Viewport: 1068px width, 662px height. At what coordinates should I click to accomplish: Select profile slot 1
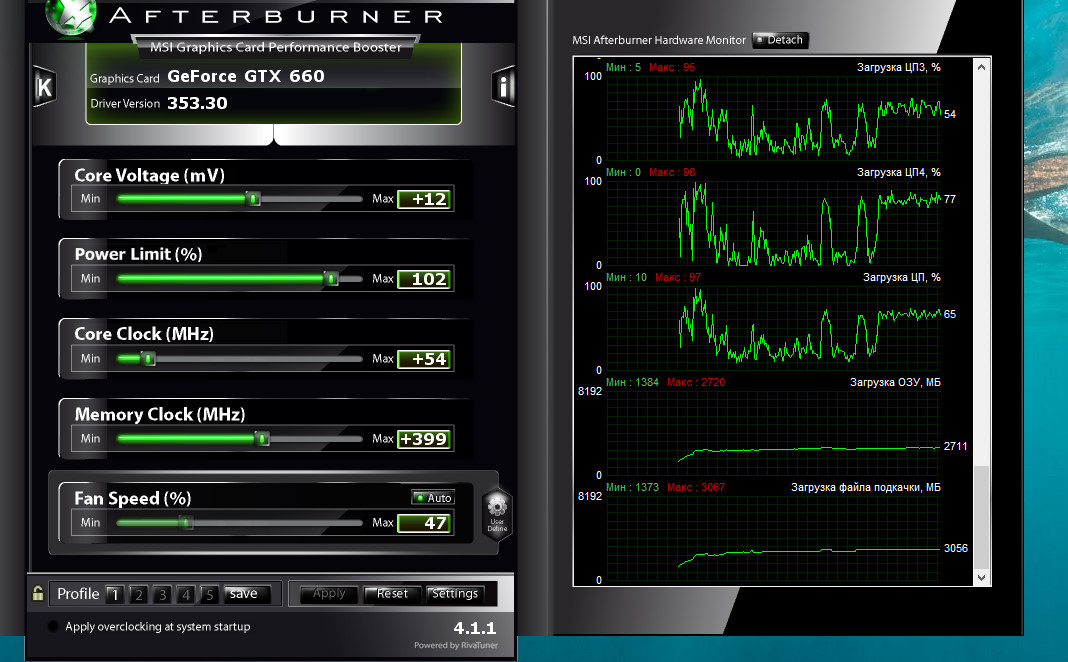tap(115, 595)
